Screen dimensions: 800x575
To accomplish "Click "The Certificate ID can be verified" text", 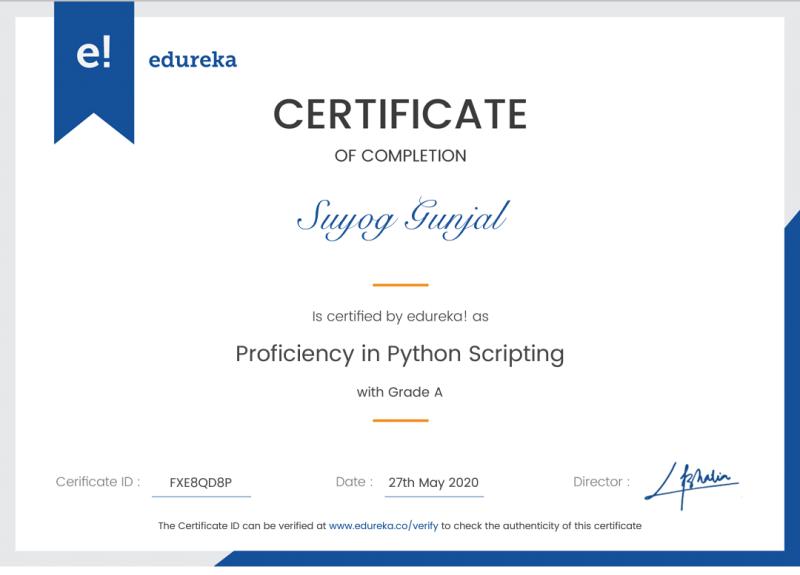I will click(241, 525).
